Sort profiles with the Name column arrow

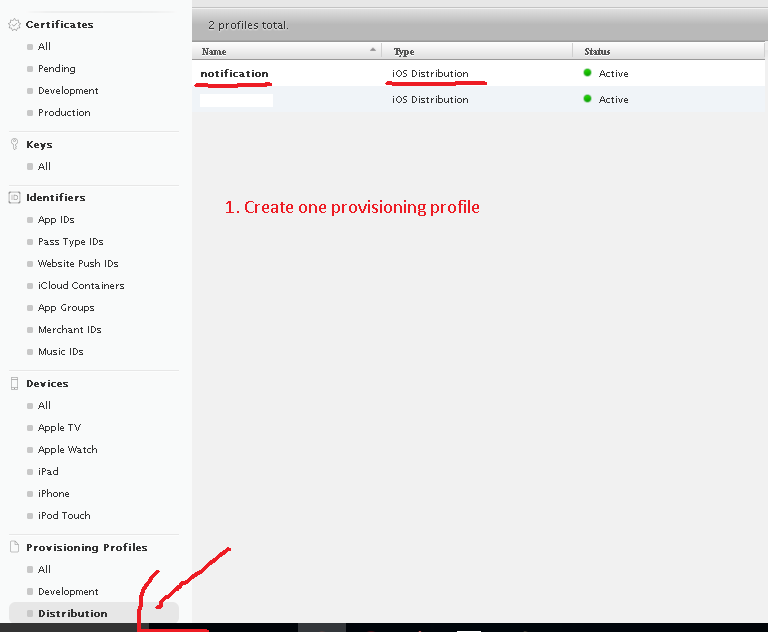(373, 49)
